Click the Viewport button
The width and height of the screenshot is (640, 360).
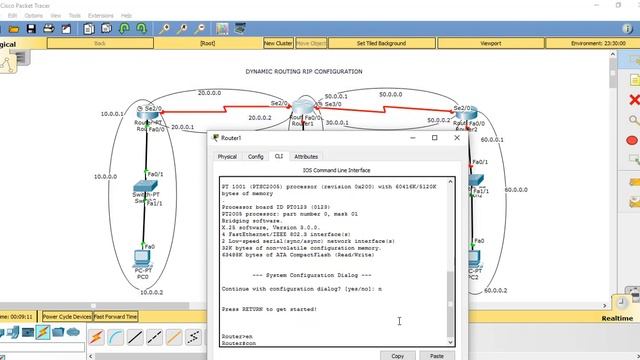pos(491,43)
